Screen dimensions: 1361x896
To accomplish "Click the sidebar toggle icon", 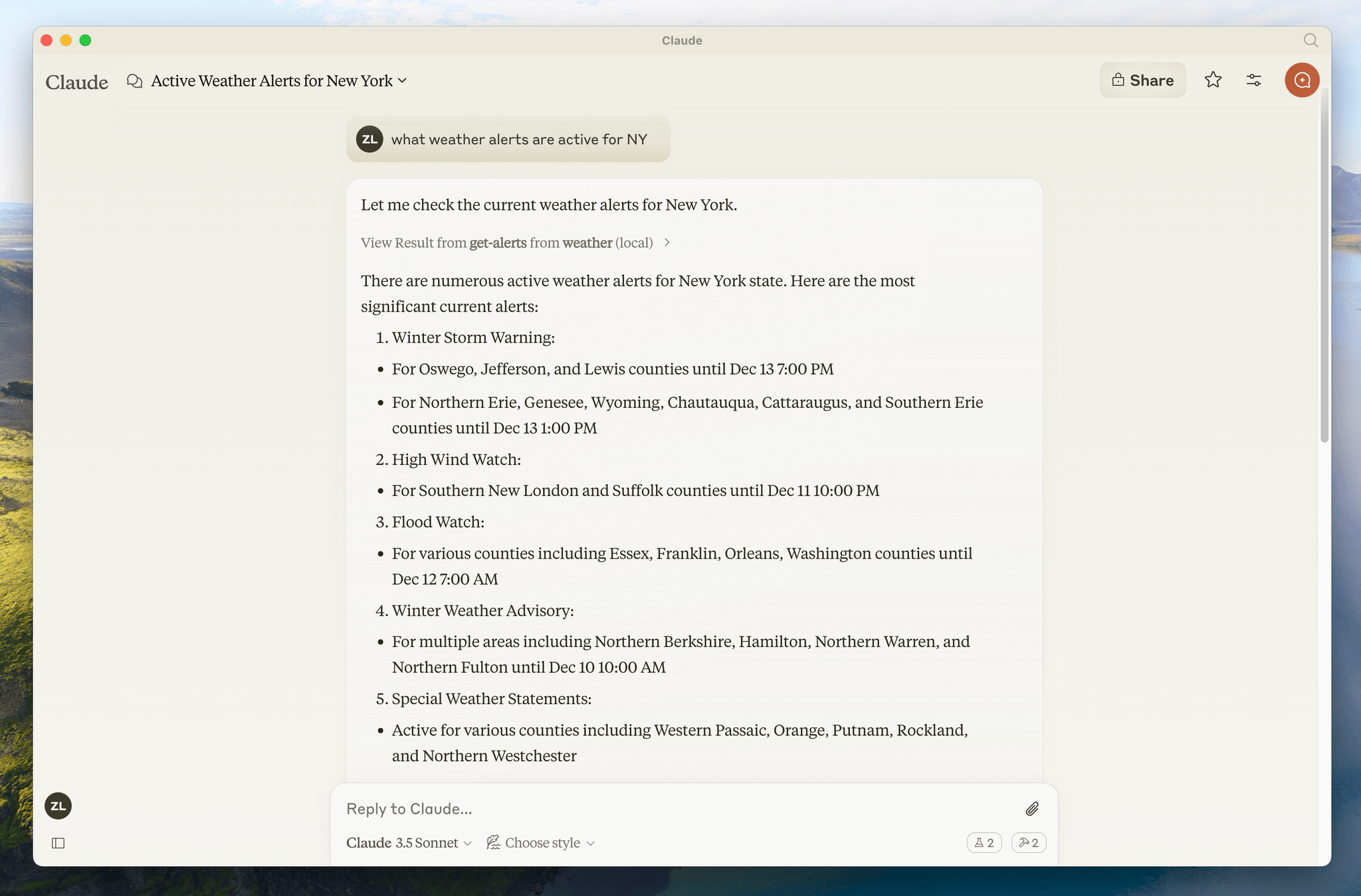I will tap(58, 842).
